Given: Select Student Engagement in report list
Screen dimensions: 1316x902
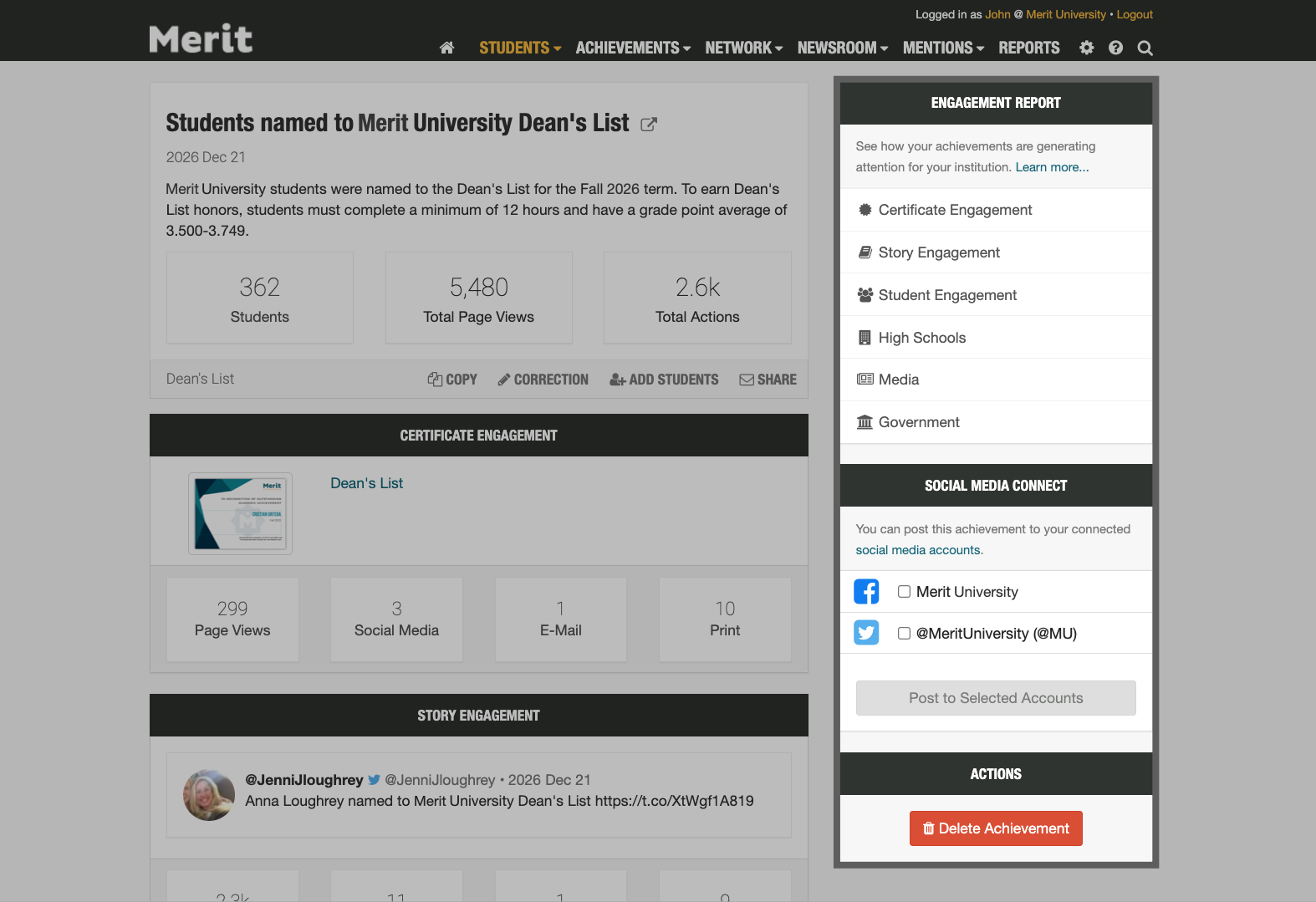Looking at the screenshot, I should pos(996,295).
